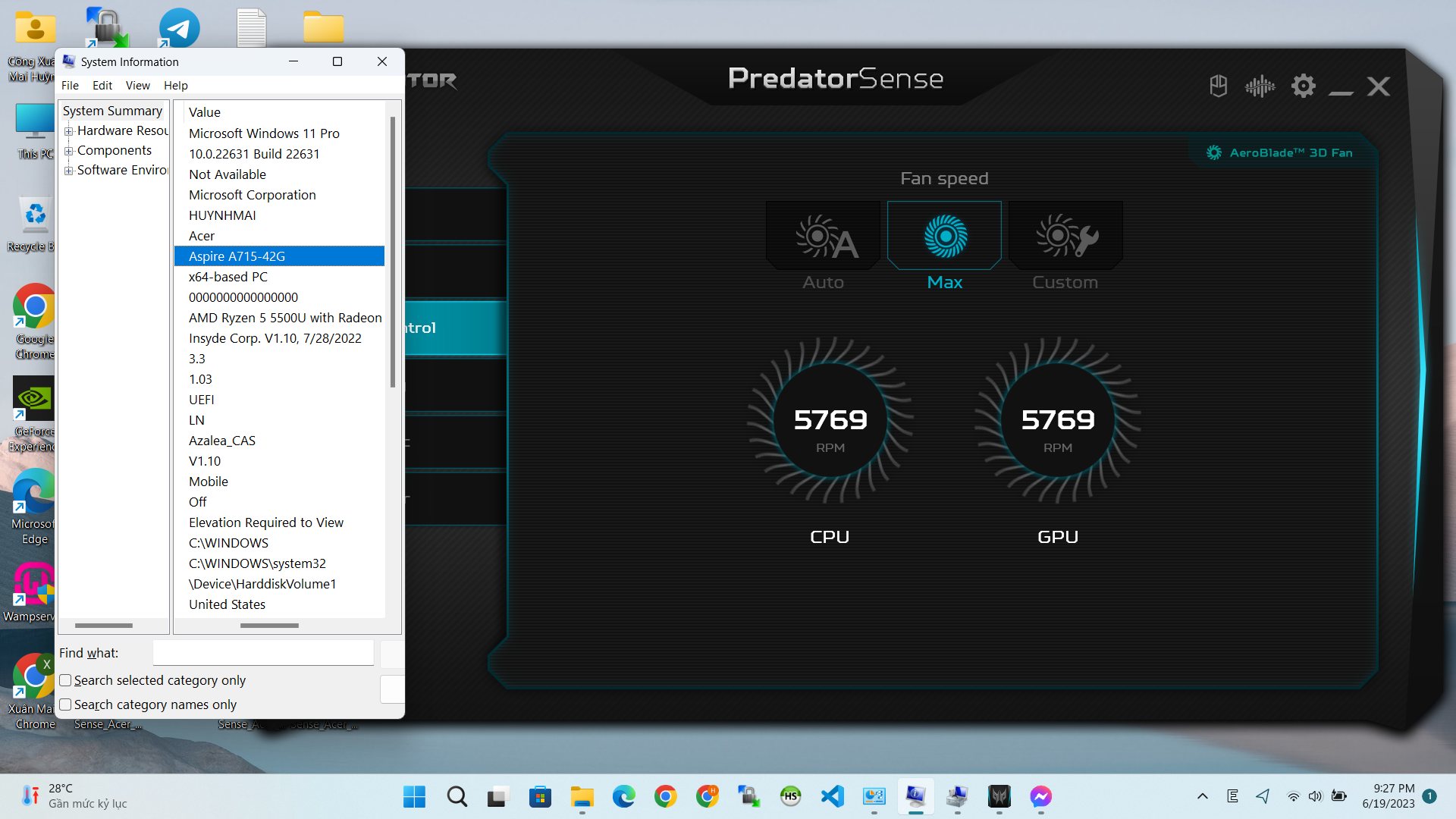Enable Search selected category only checkbox
This screenshot has height=819, width=1456.
(65, 680)
